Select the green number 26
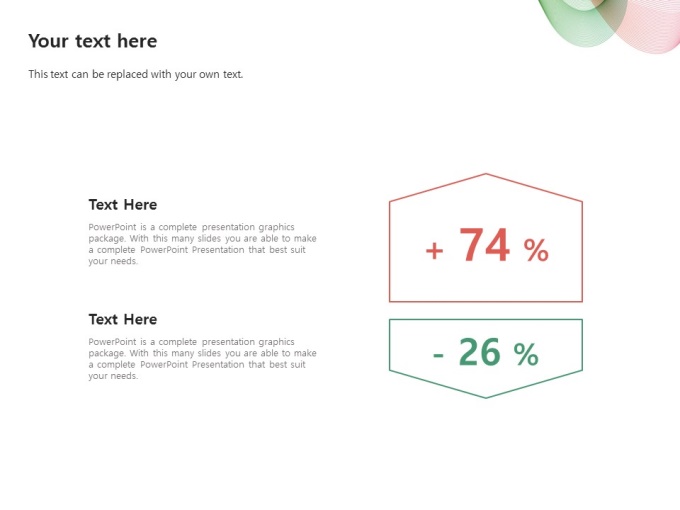The height and width of the screenshot is (510, 680). point(480,352)
